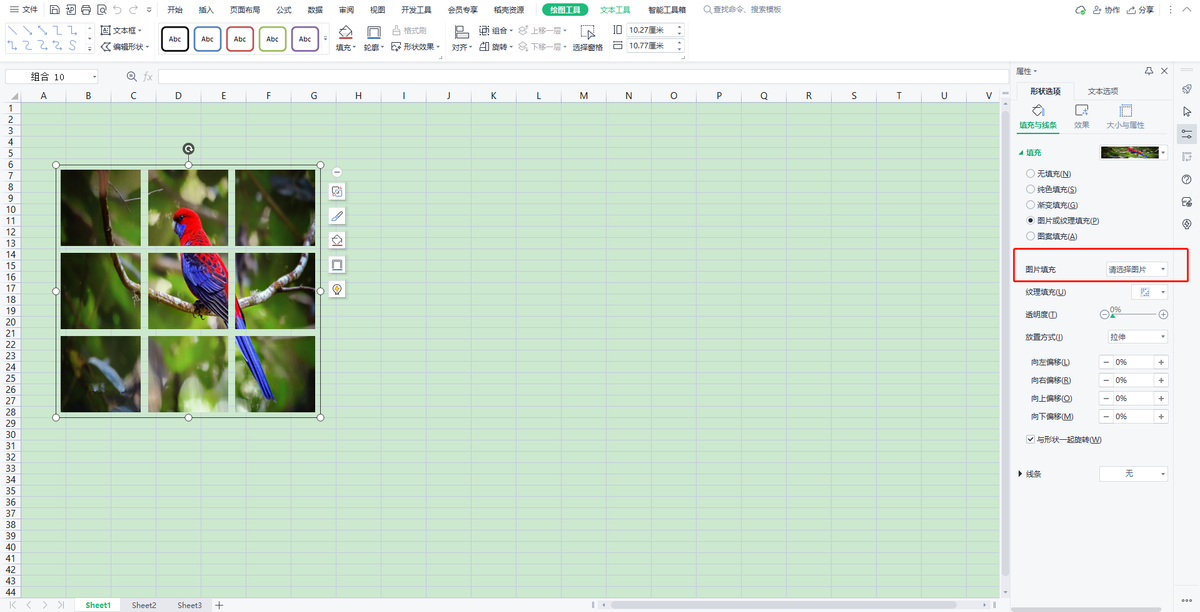Click the Print Preview icon
The height and width of the screenshot is (612, 1200).
pyautogui.click(x=102, y=9)
